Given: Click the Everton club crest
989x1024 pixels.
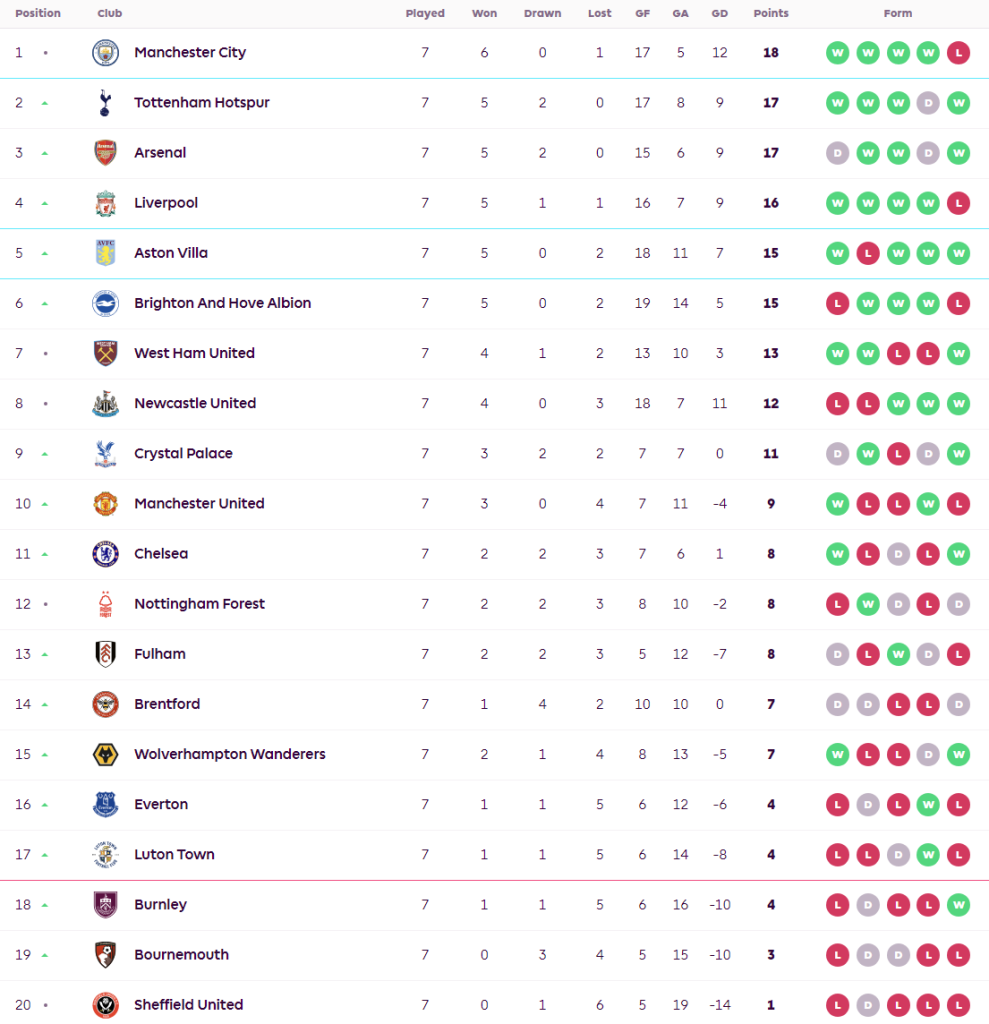Looking at the screenshot, I should click(105, 804).
